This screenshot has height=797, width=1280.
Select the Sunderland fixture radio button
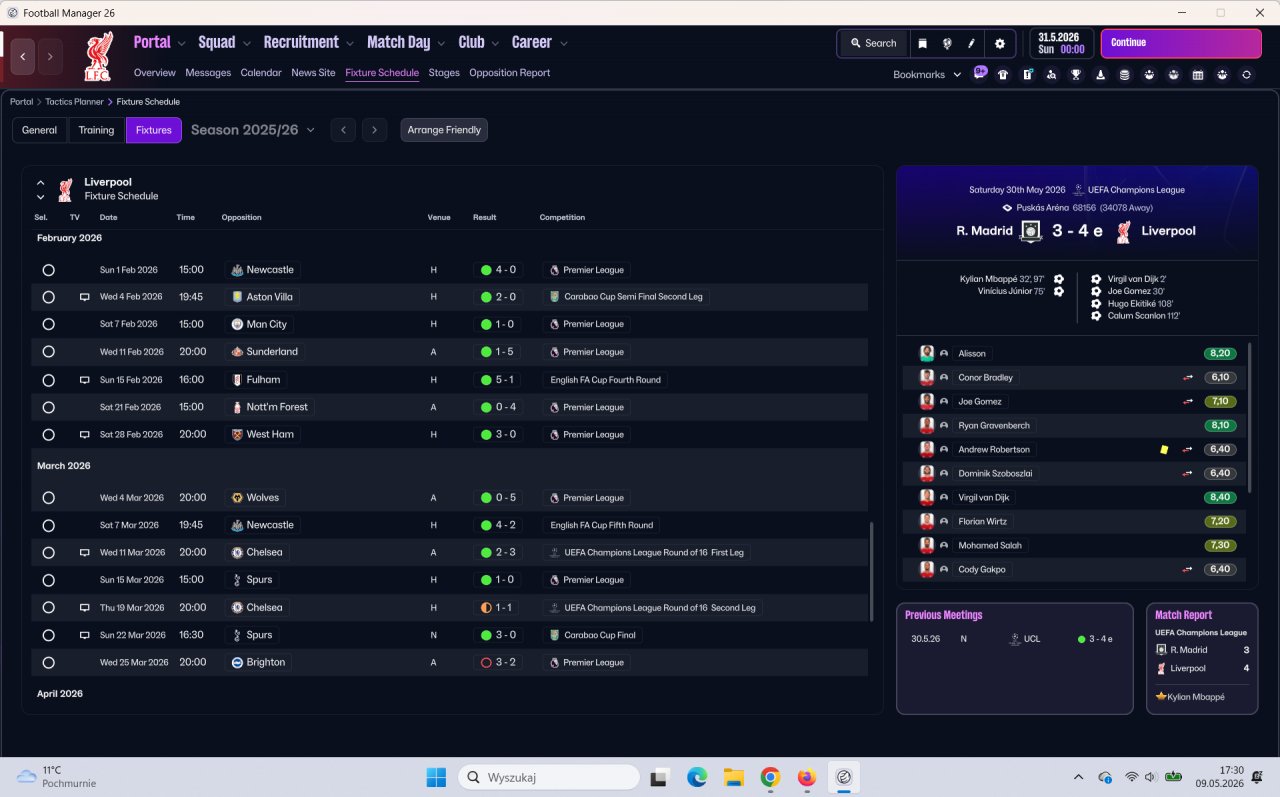(48, 352)
